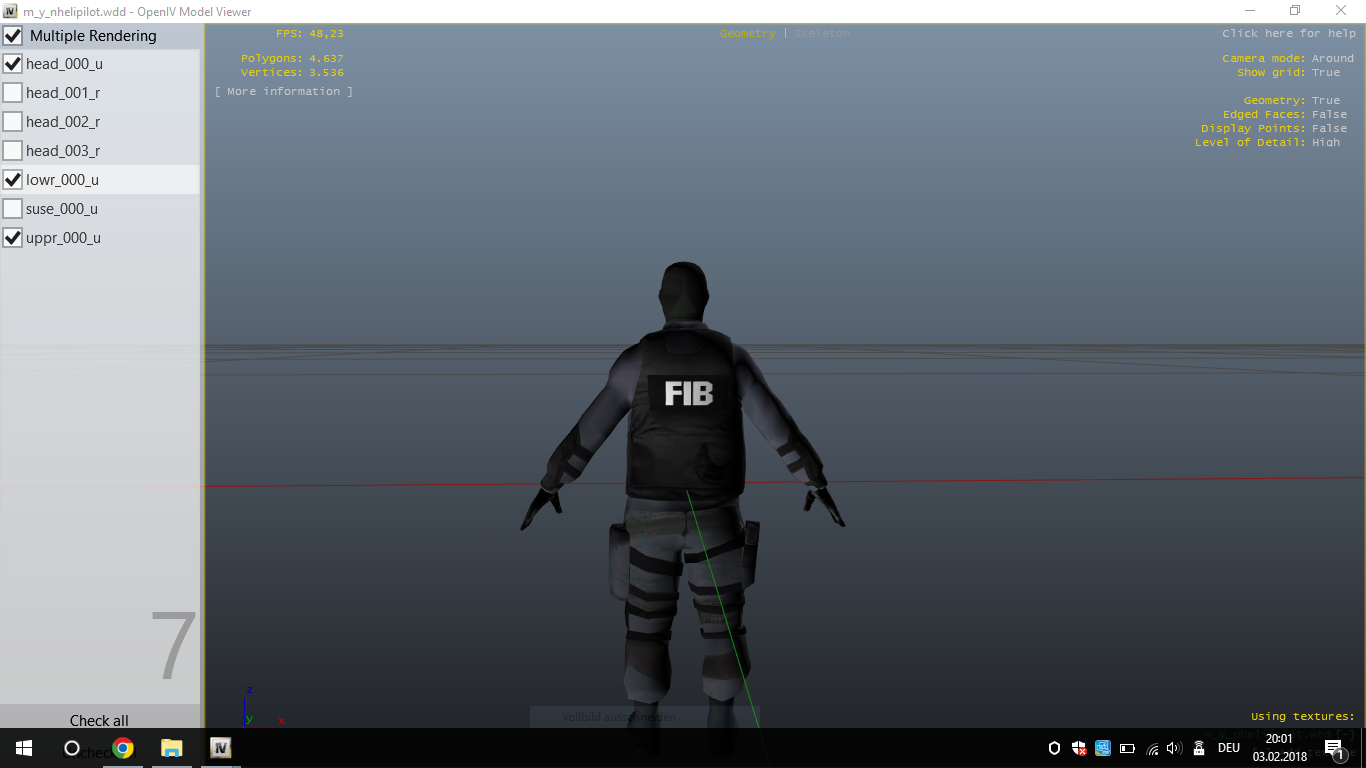Uncheck the Multiple Rendering checkbox
The image size is (1366, 768).
[x=13, y=36]
